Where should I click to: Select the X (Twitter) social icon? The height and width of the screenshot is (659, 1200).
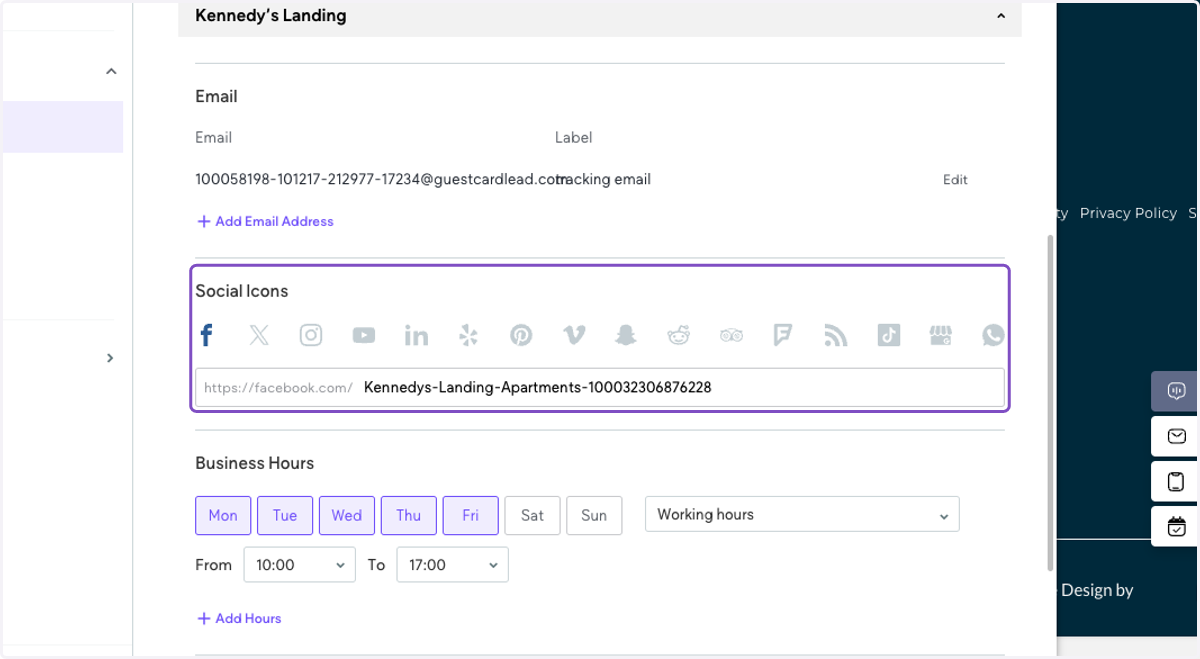pos(259,335)
